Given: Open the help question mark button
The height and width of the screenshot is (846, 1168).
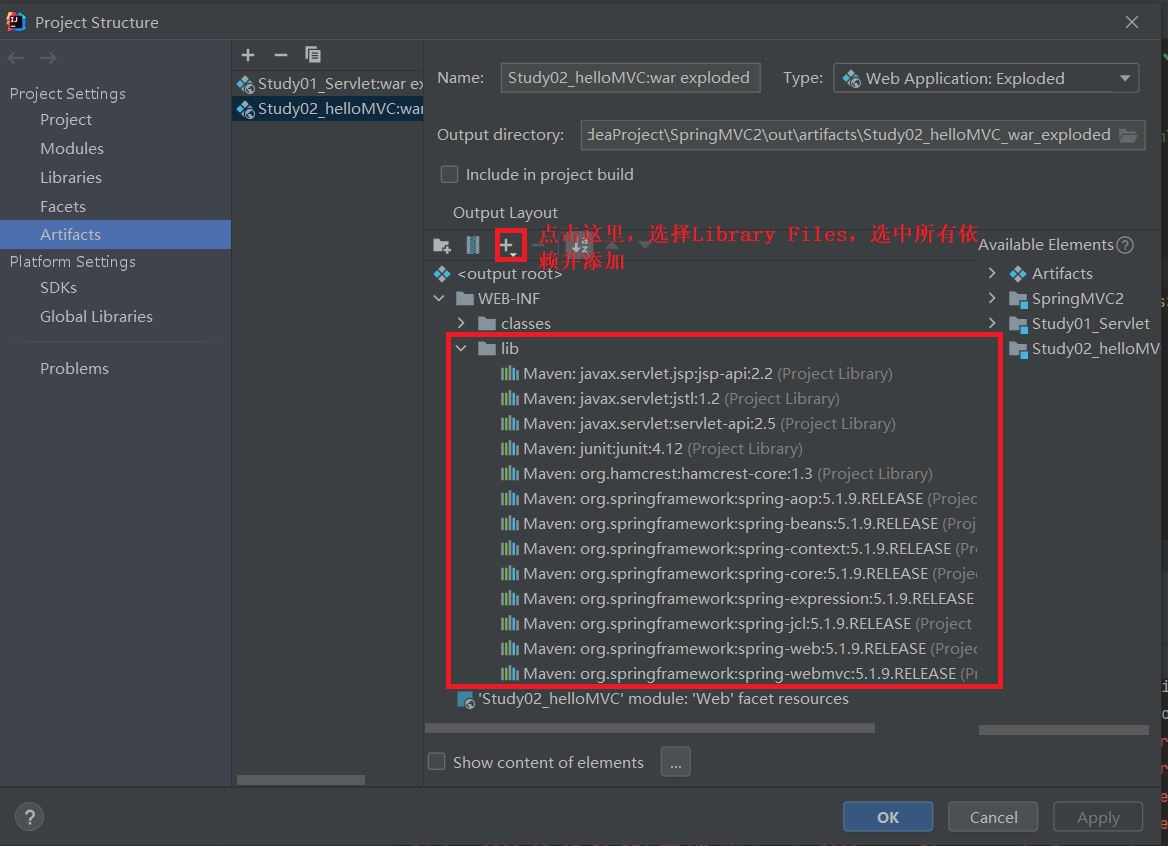Looking at the screenshot, I should coord(30,817).
